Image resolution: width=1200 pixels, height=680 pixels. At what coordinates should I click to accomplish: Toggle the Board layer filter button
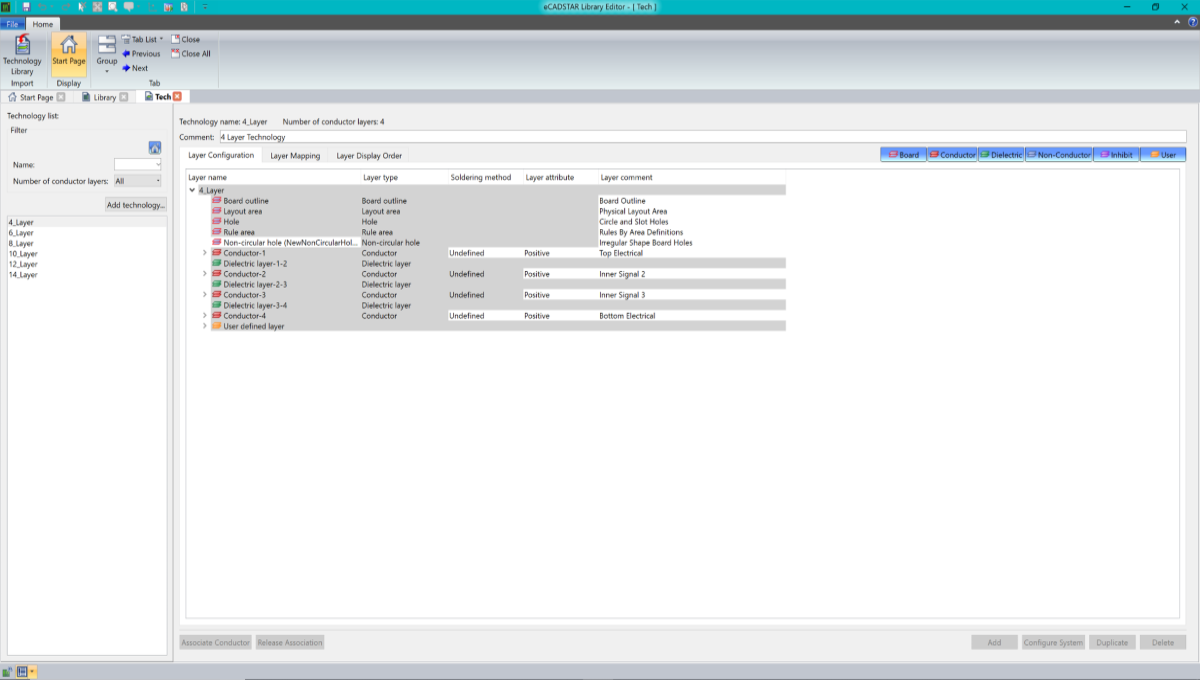tap(902, 155)
